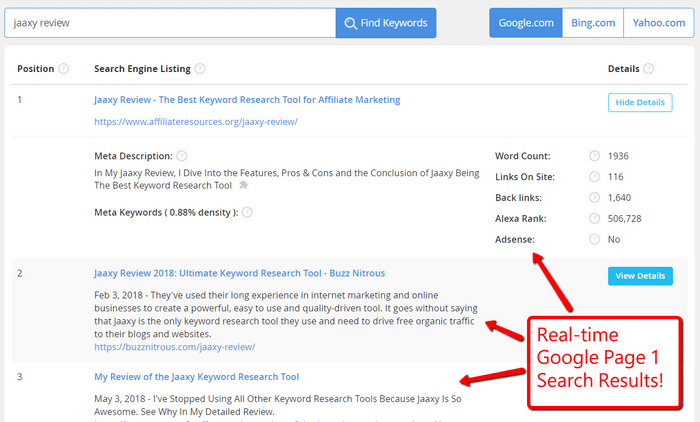Click help icon beside Adsense
This screenshot has height=422, width=700.
(x=594, y=239)
